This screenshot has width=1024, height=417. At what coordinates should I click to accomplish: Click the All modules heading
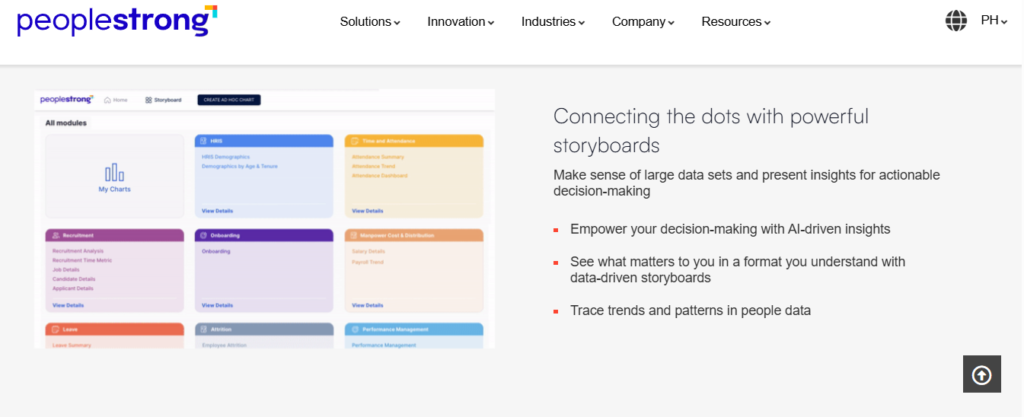click(x=65, y=123)
